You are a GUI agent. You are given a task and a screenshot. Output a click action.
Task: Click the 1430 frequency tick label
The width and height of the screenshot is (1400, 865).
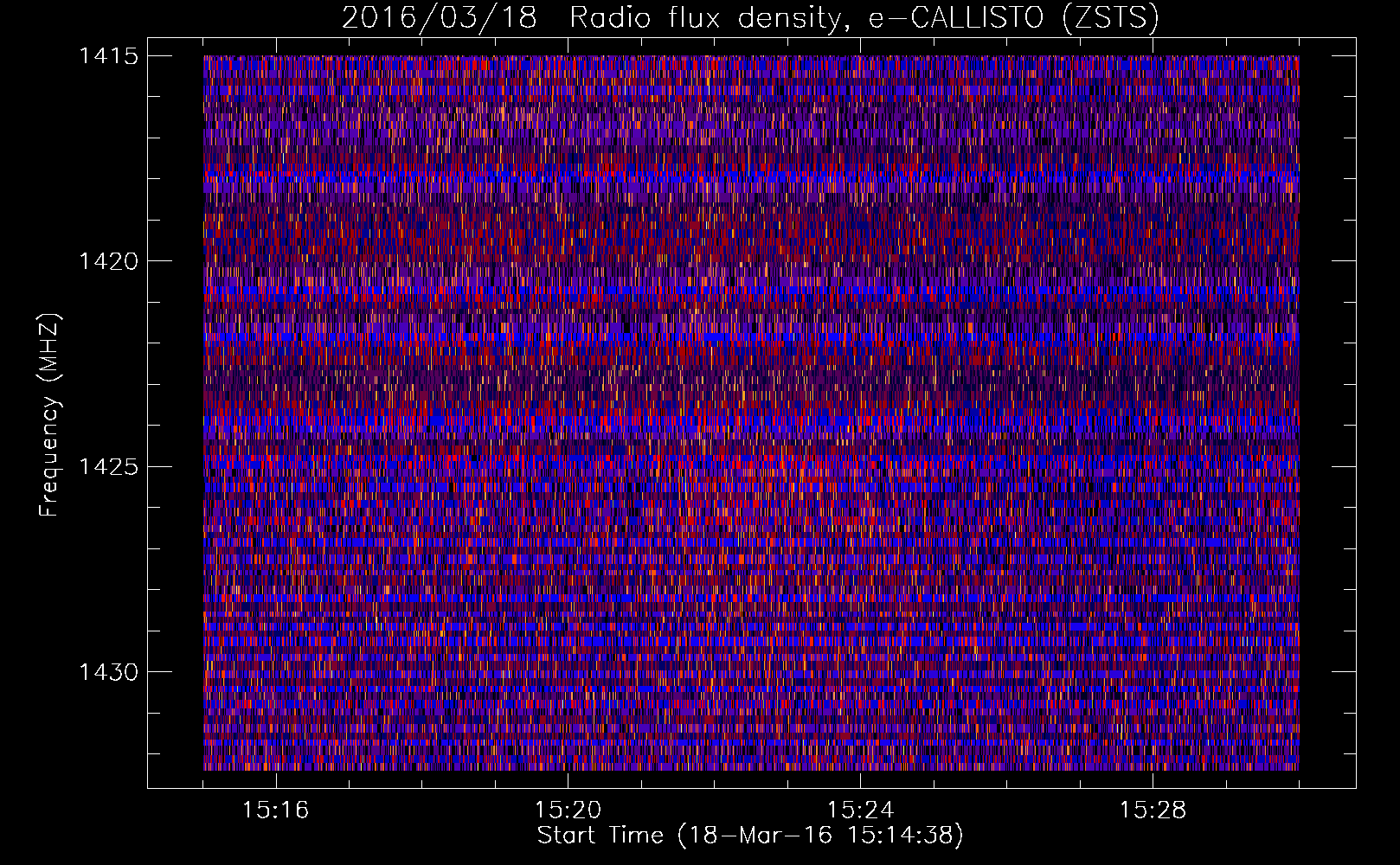tap(109, 672)
